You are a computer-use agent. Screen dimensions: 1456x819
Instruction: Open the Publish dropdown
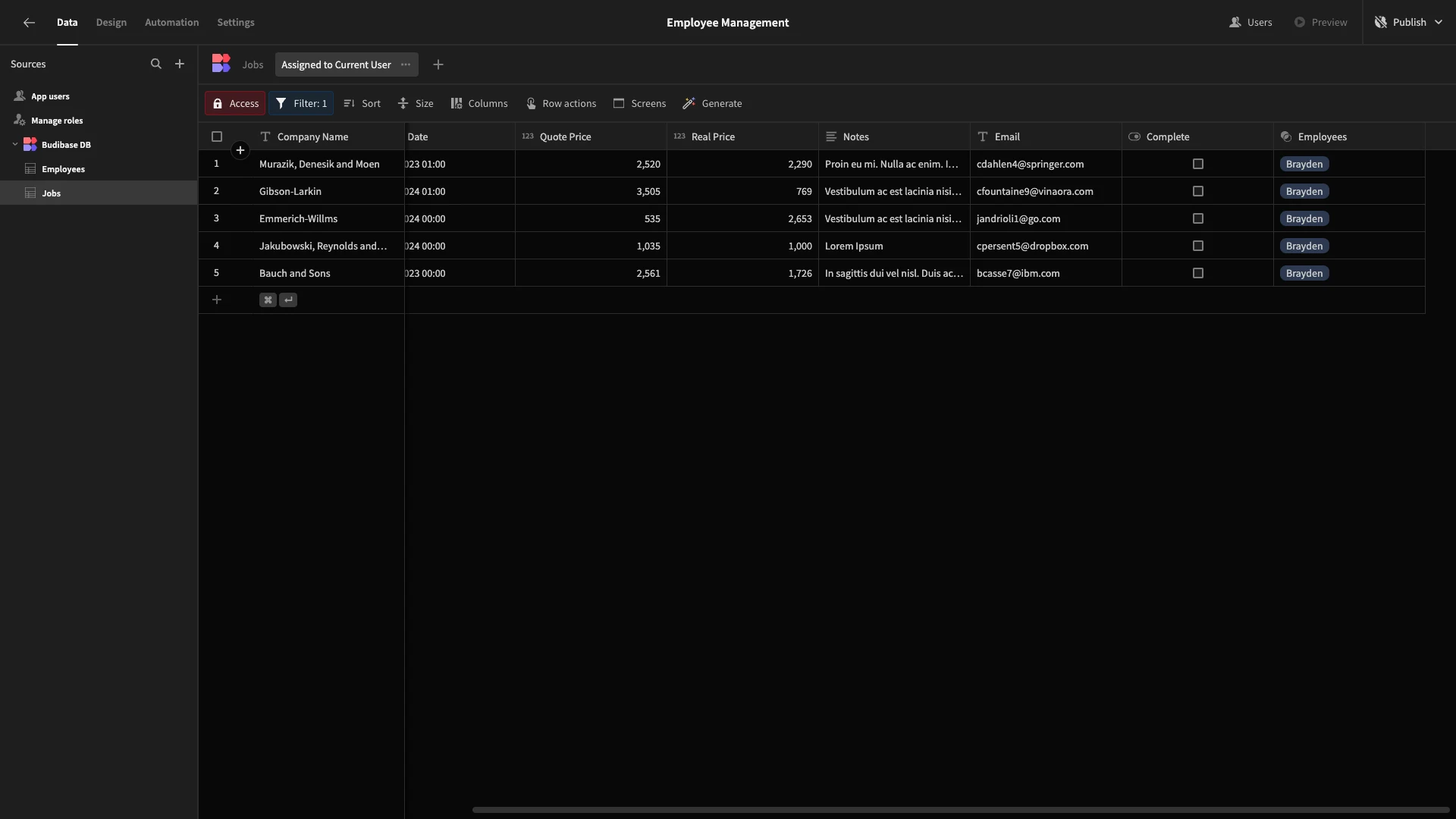1409,23
